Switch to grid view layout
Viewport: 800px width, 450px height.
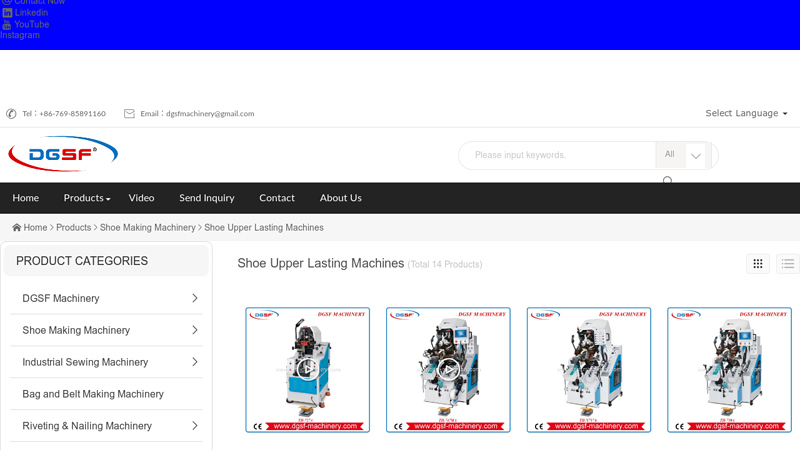pos(758,264)
